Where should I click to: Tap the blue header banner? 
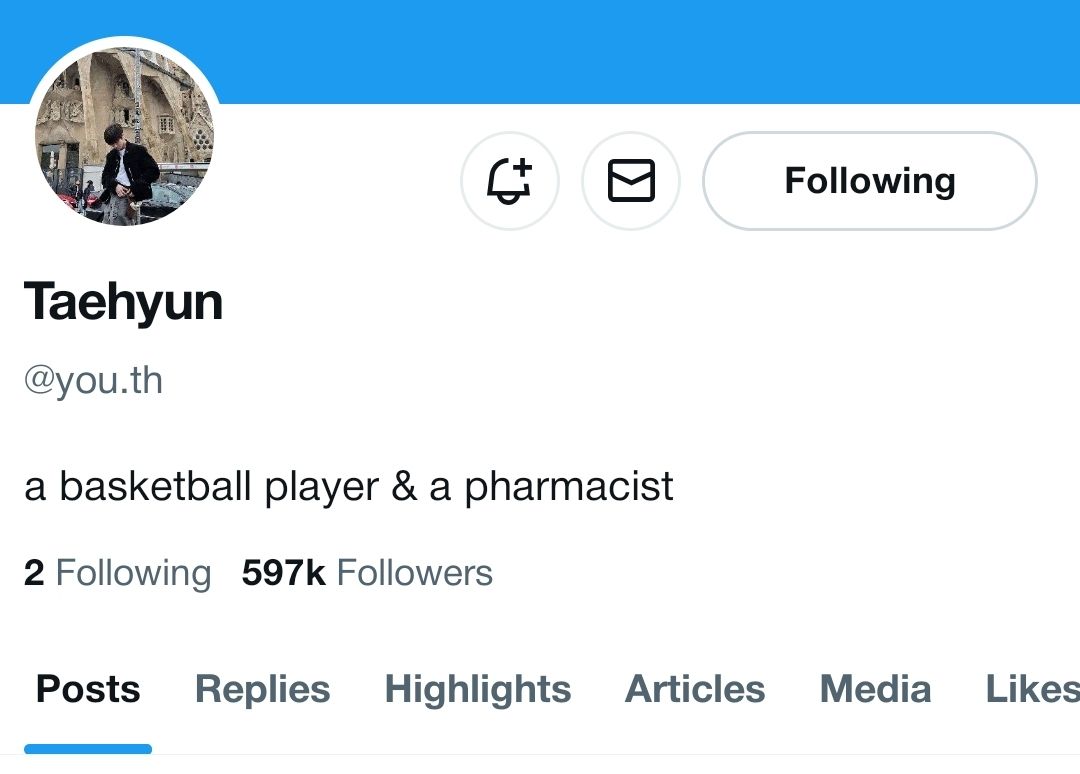pos(640,50)
